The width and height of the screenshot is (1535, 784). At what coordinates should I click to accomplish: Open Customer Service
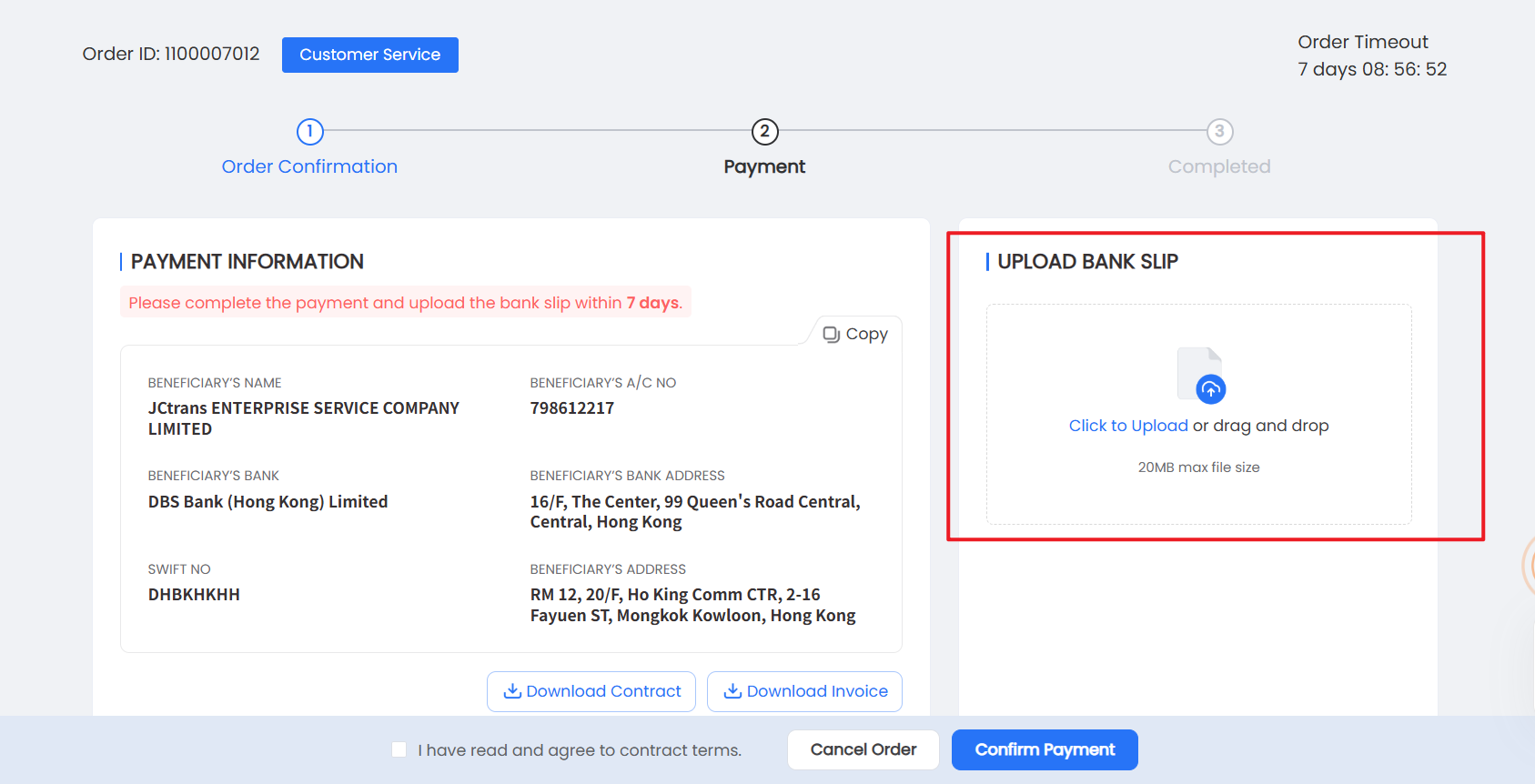tap(369, 55)
